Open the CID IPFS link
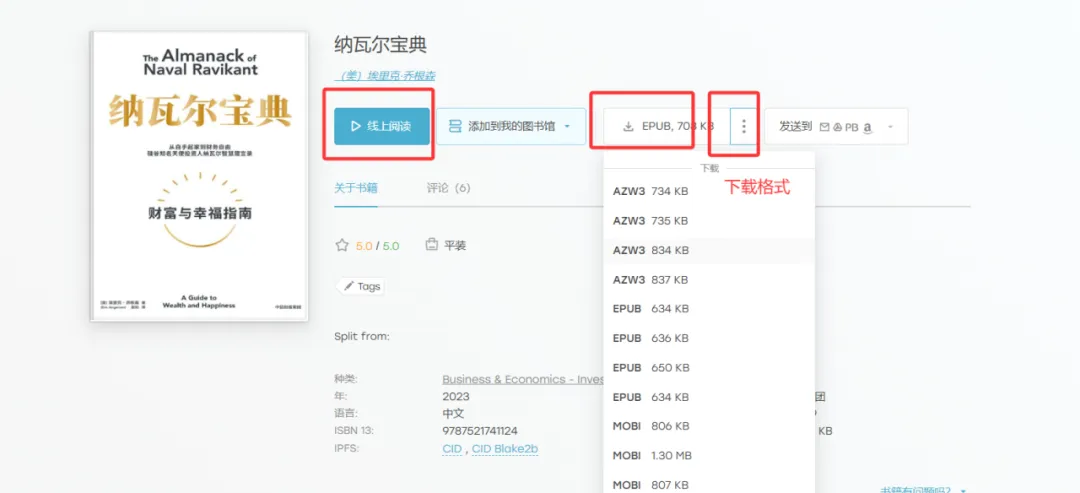1080x493 pixels. tap(453, 449)
